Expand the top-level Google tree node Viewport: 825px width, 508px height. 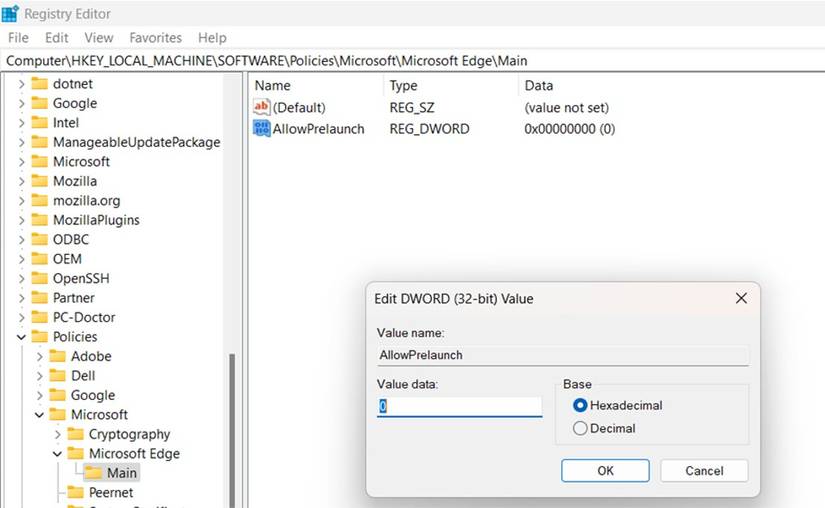(x=22, y=104)
